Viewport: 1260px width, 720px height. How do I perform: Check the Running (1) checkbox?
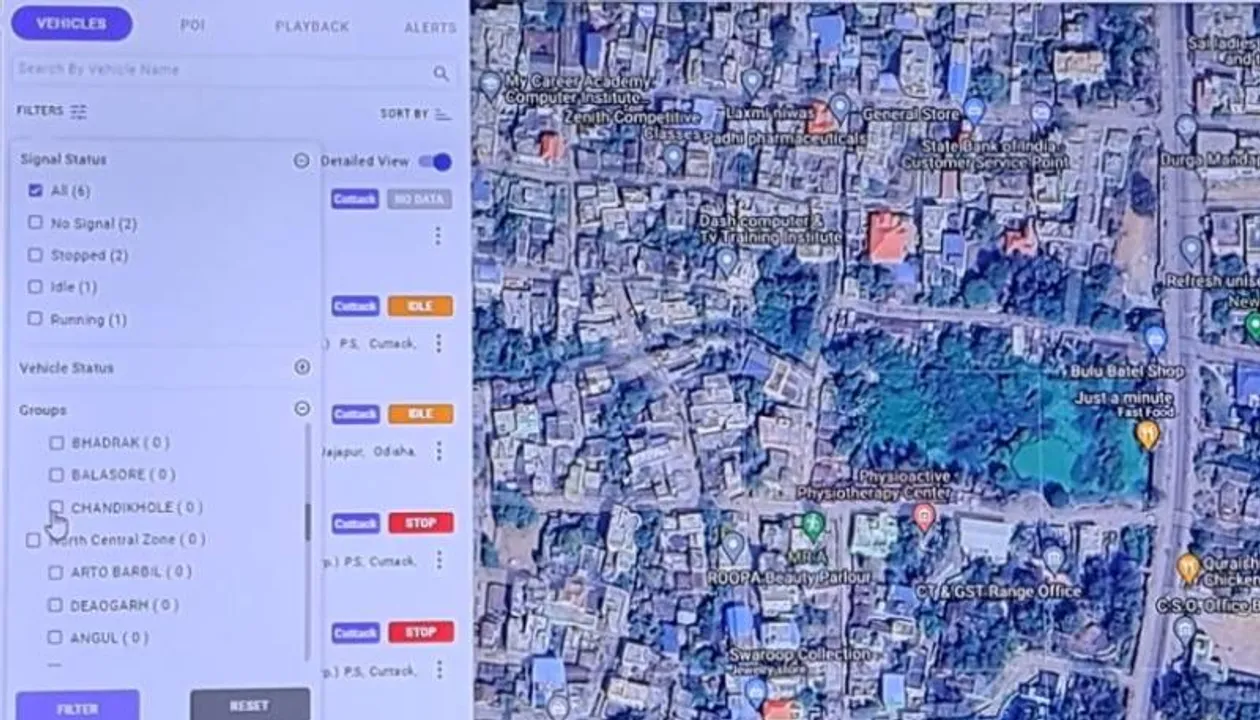pos(36,319)
